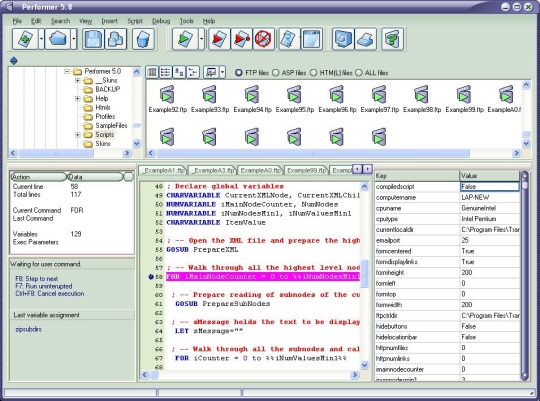Switch file list to list view icon
Image resolution: width=540 pixels, height=401 pixels.
click(165, 72)
